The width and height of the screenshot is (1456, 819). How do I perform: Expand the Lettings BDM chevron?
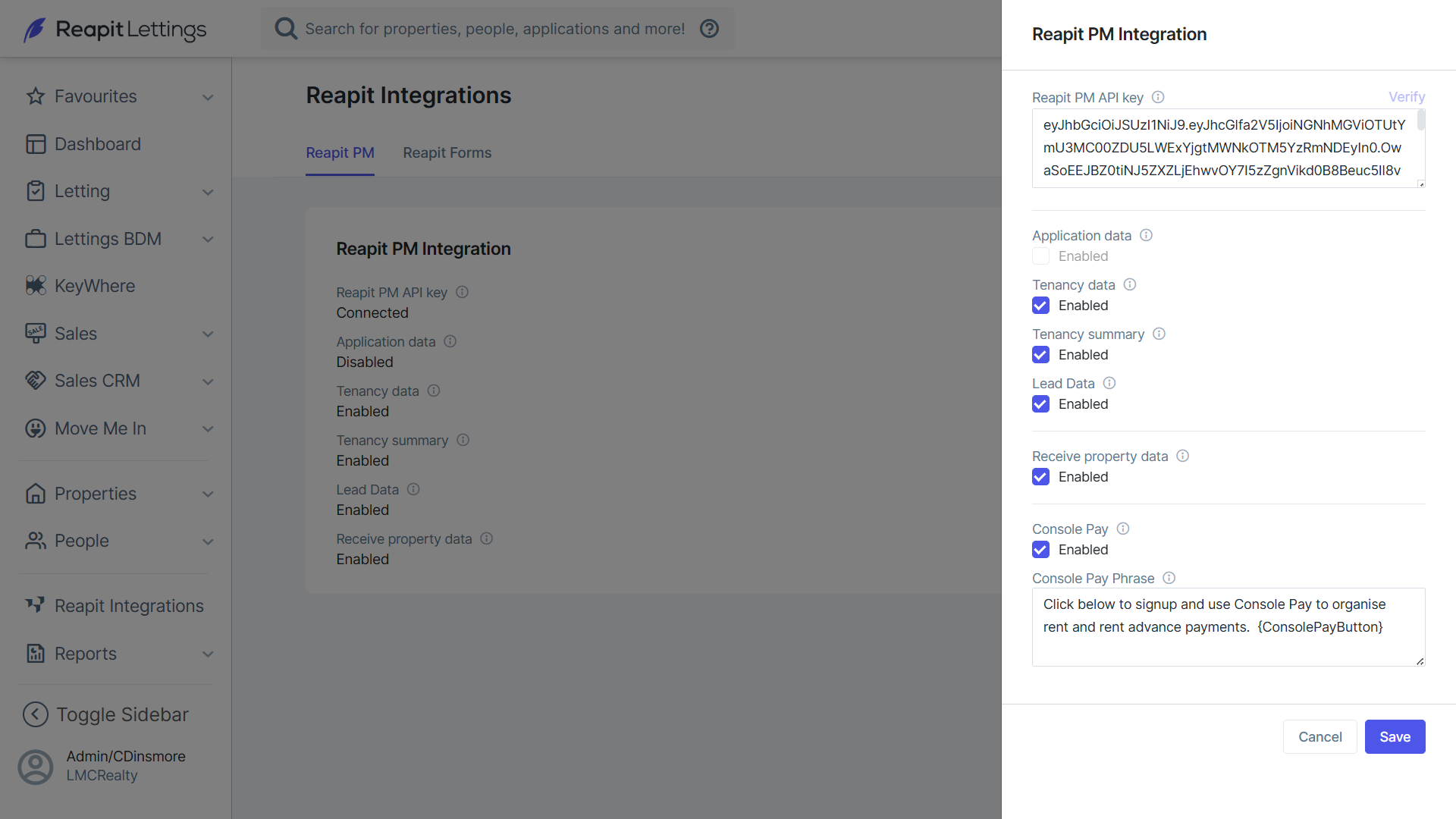pos(208,240)
